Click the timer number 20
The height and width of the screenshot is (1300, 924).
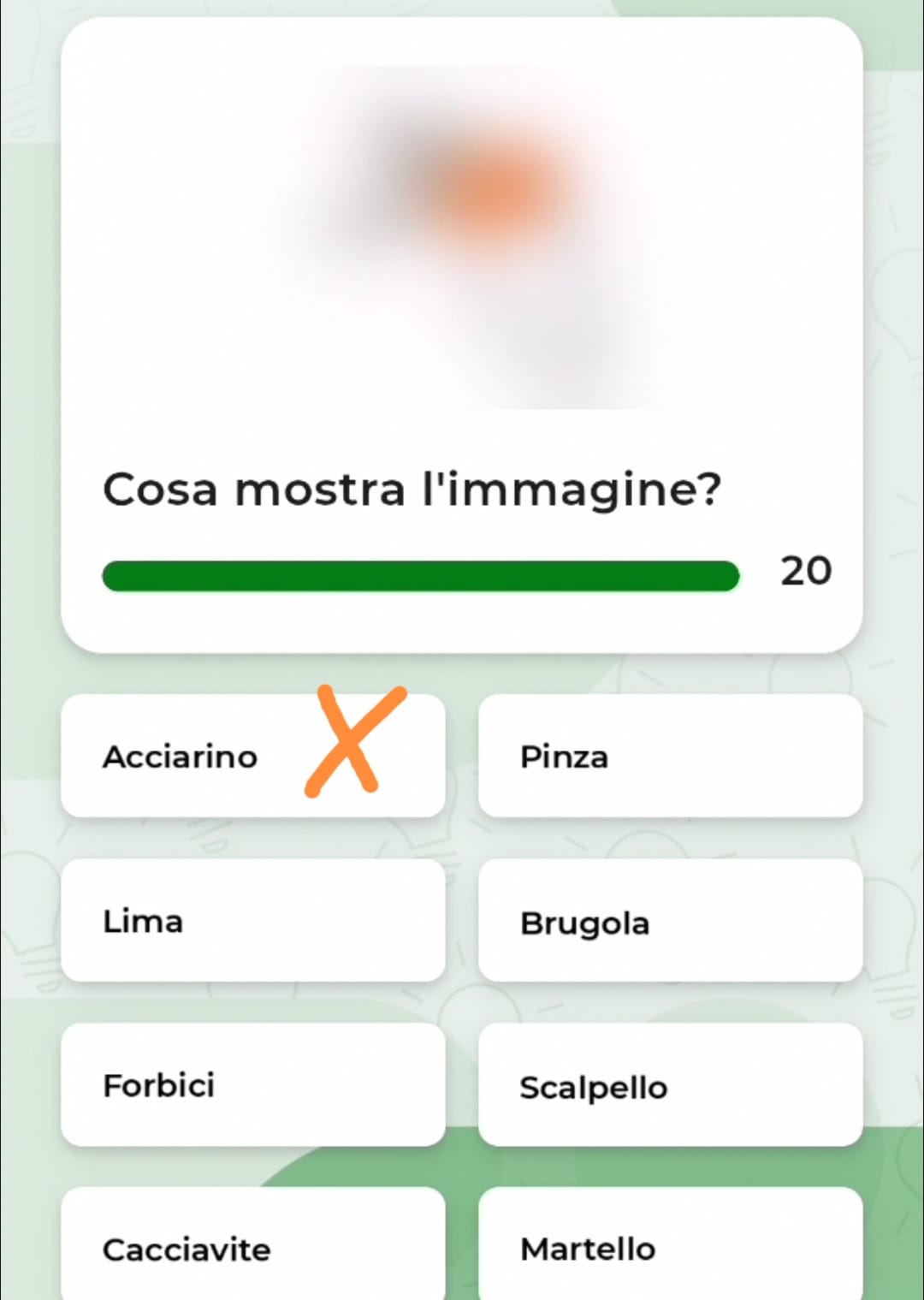coord(805,571)
